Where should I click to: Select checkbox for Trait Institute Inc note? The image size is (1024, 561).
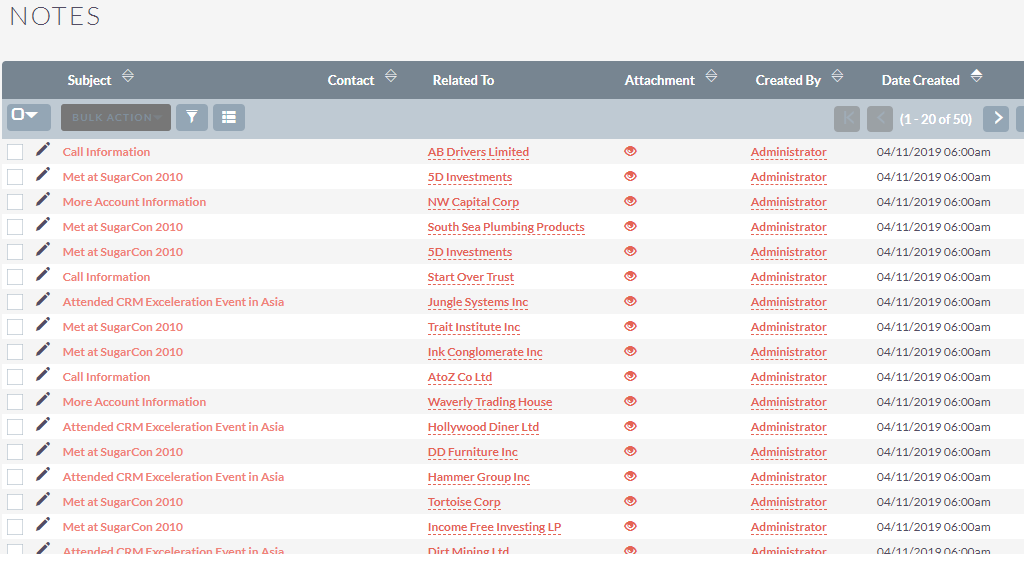click(15, 327)
